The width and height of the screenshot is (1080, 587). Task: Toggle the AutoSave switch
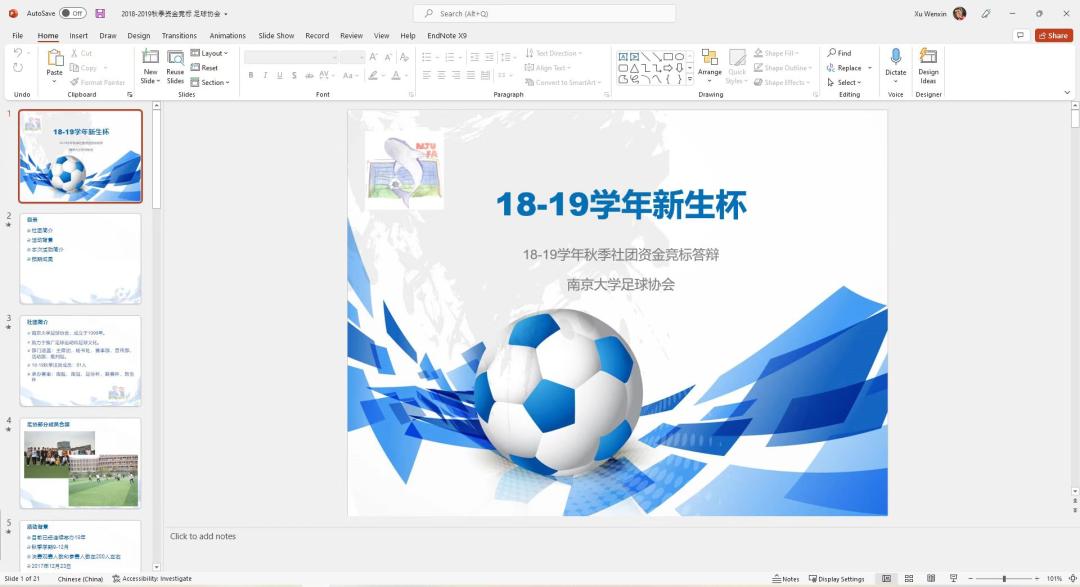[72, 13]
